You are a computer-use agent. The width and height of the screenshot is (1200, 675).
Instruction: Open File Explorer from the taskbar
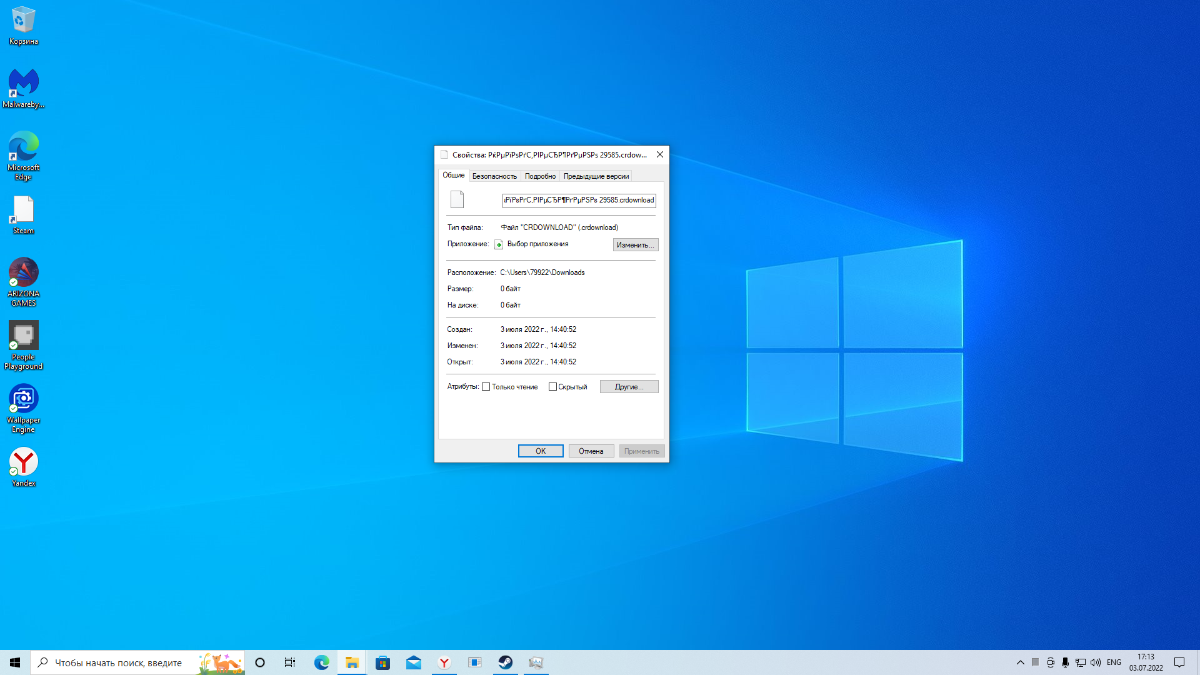(x=352, y=662)
